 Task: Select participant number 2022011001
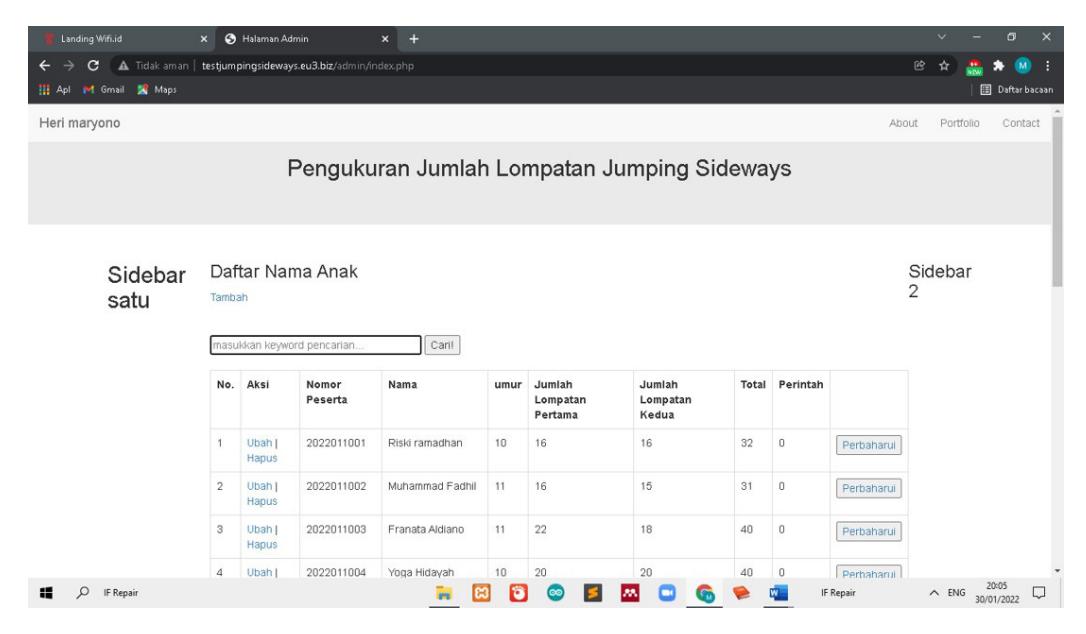[336, 443]
